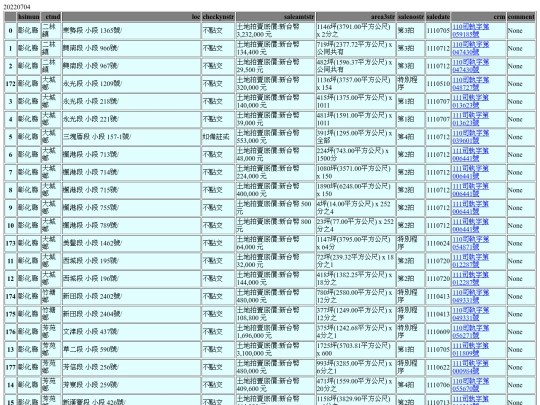540x405 pixels.
Task: Open crm link ending 054871 in row 173
Action: click(x=470, y=243)
